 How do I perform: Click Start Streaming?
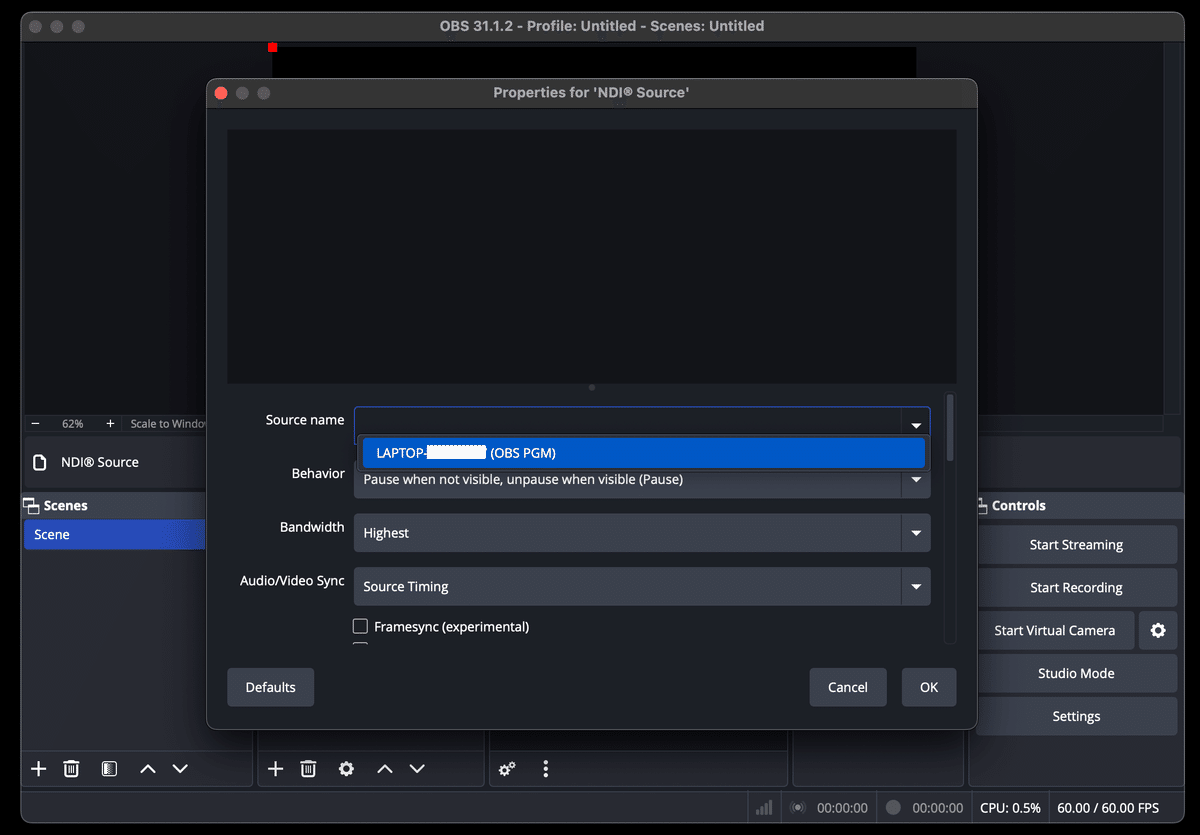coord(1076,544)
